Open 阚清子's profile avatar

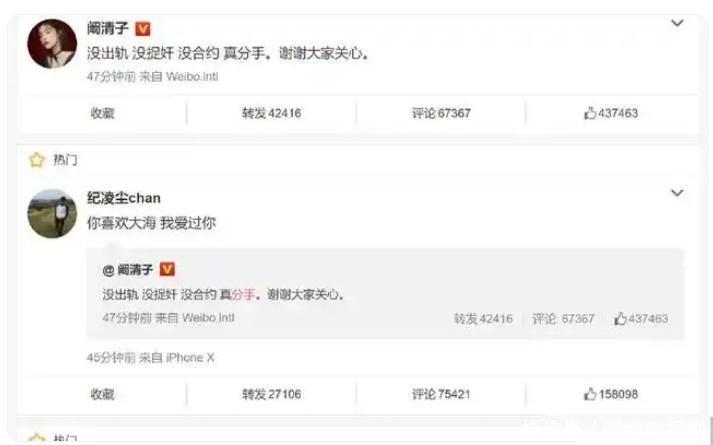[x=52, y=44]
